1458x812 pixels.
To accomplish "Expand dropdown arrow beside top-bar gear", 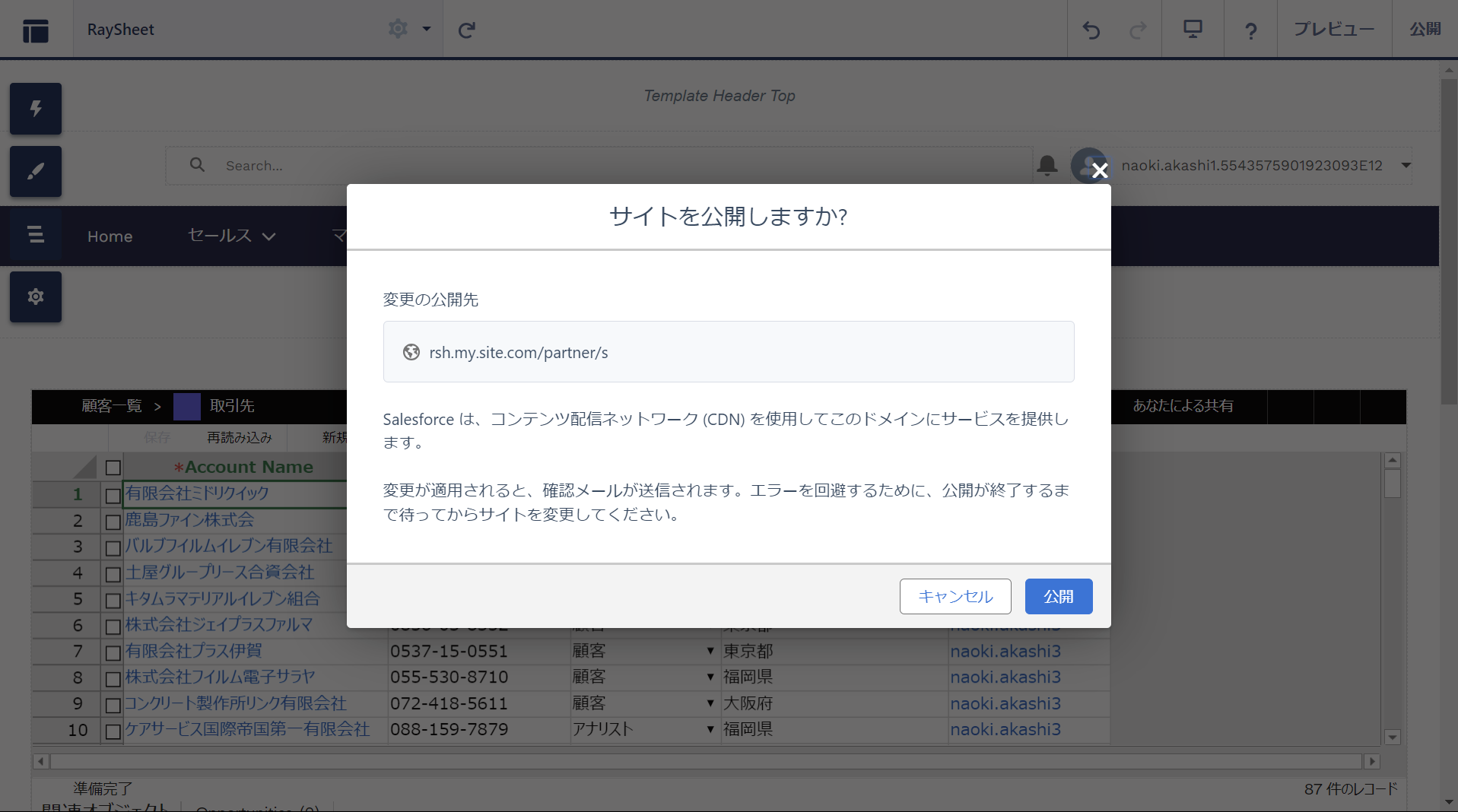I will pos(427,29).
